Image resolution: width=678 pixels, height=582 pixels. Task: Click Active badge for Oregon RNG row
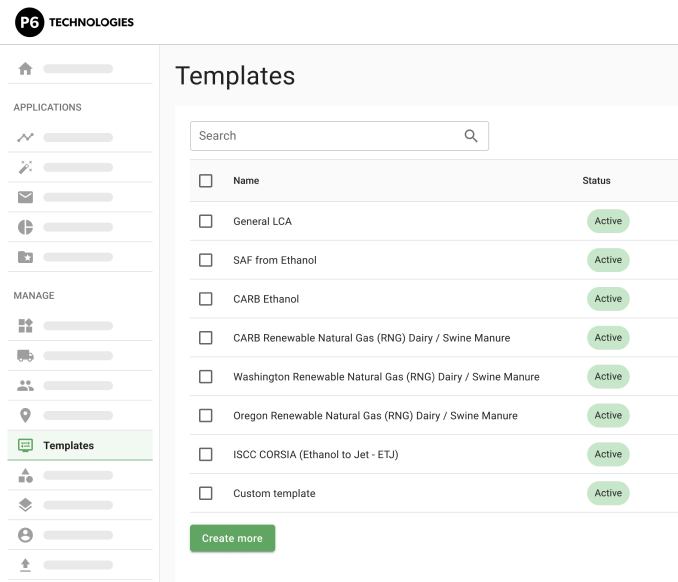tap(608, 416)
